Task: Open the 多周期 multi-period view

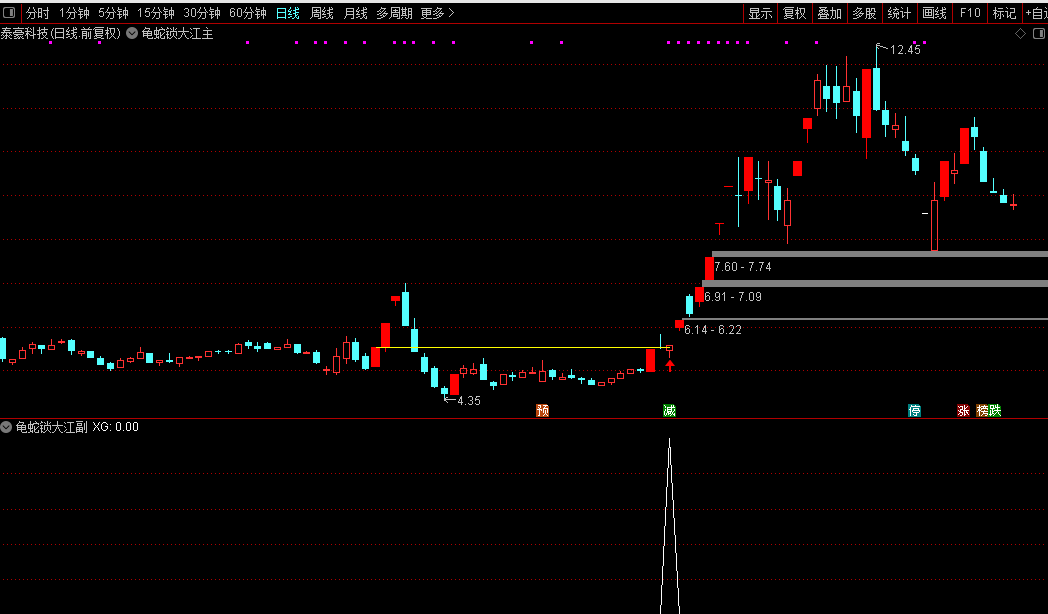Action: pos(394,13)
